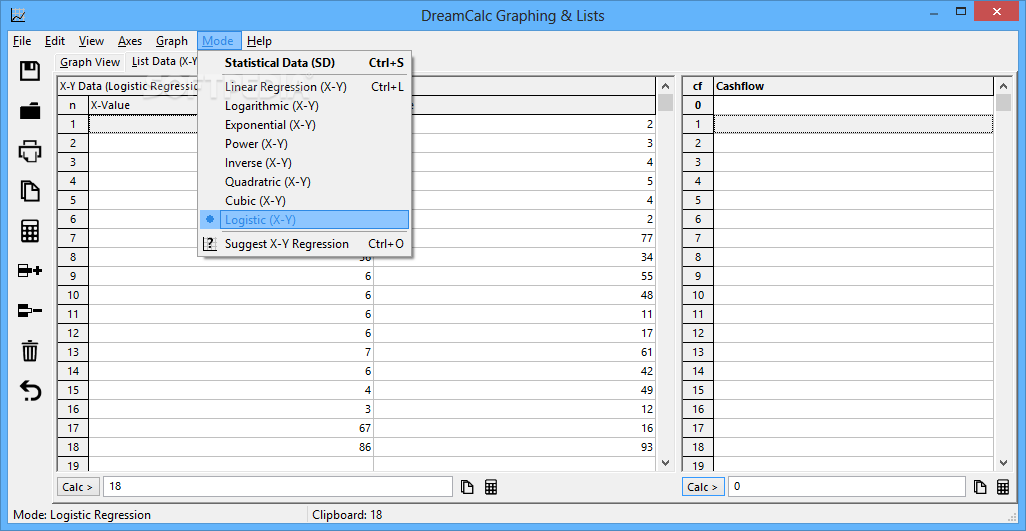Click calculator icon beside Cashflow Calc field
Viewport: 1026px width, 531px height.
click(x=1002, y=487)
